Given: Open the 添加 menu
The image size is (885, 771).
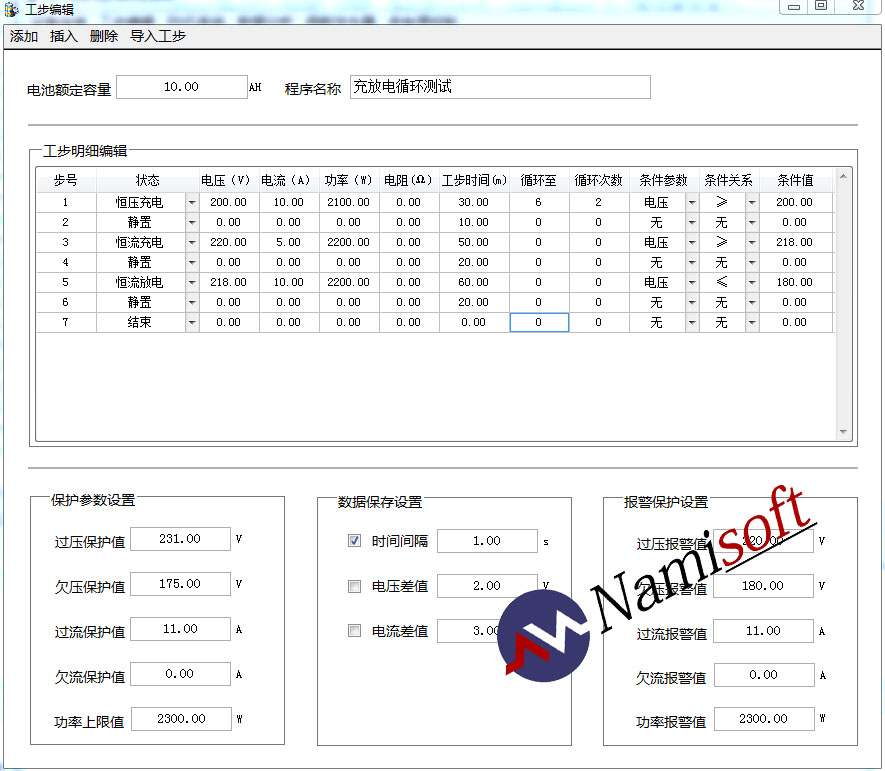Looking at the screenshot, I should click(x=24, y=36).
